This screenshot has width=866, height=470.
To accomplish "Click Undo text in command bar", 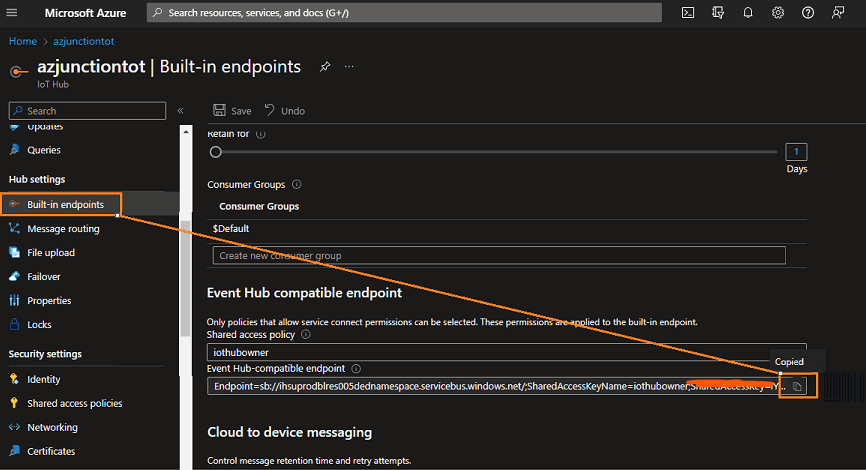I will coord(293,111).
